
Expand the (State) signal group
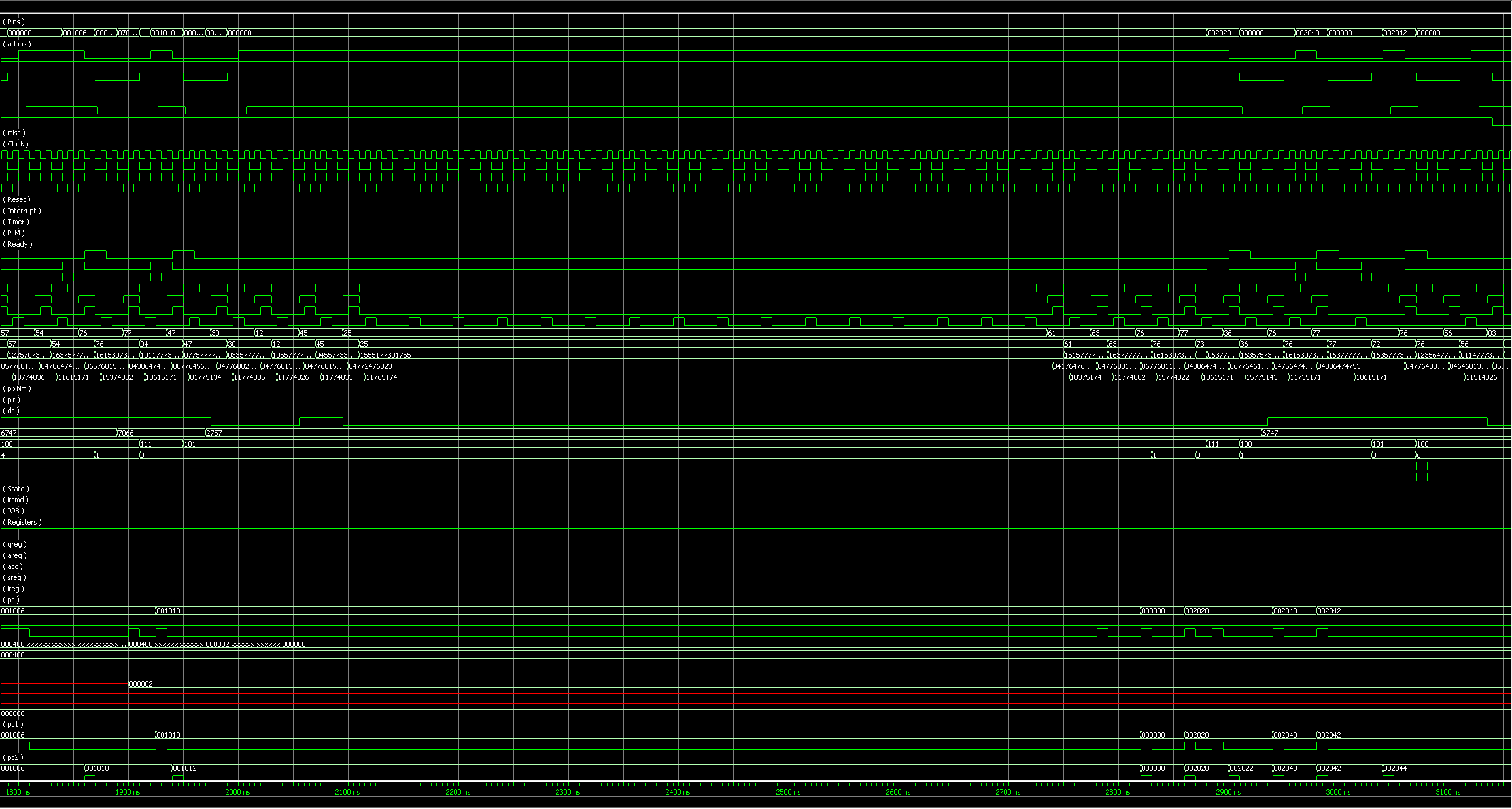pyautogui.click(x=16, y=489)
